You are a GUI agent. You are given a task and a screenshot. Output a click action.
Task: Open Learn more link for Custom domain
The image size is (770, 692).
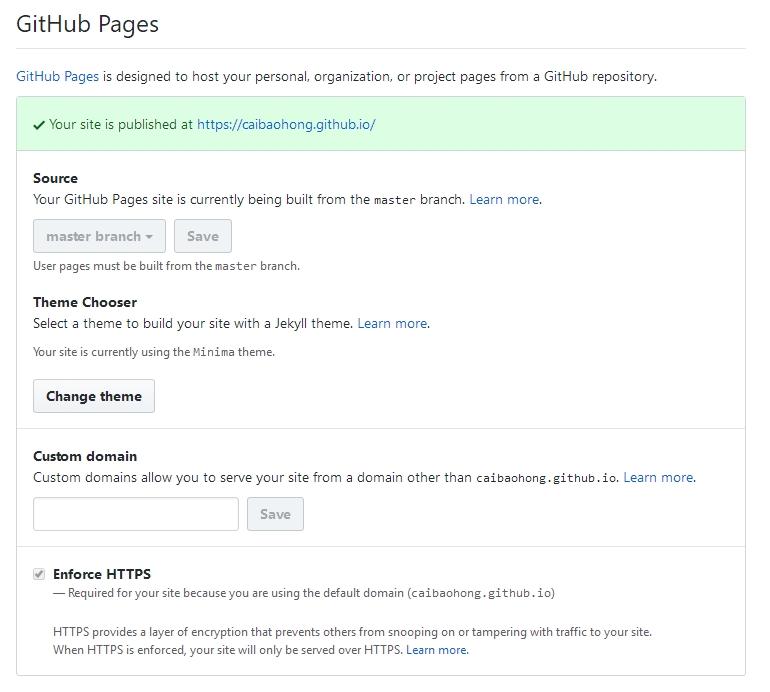pyautogui.click(x=660, y=477)
